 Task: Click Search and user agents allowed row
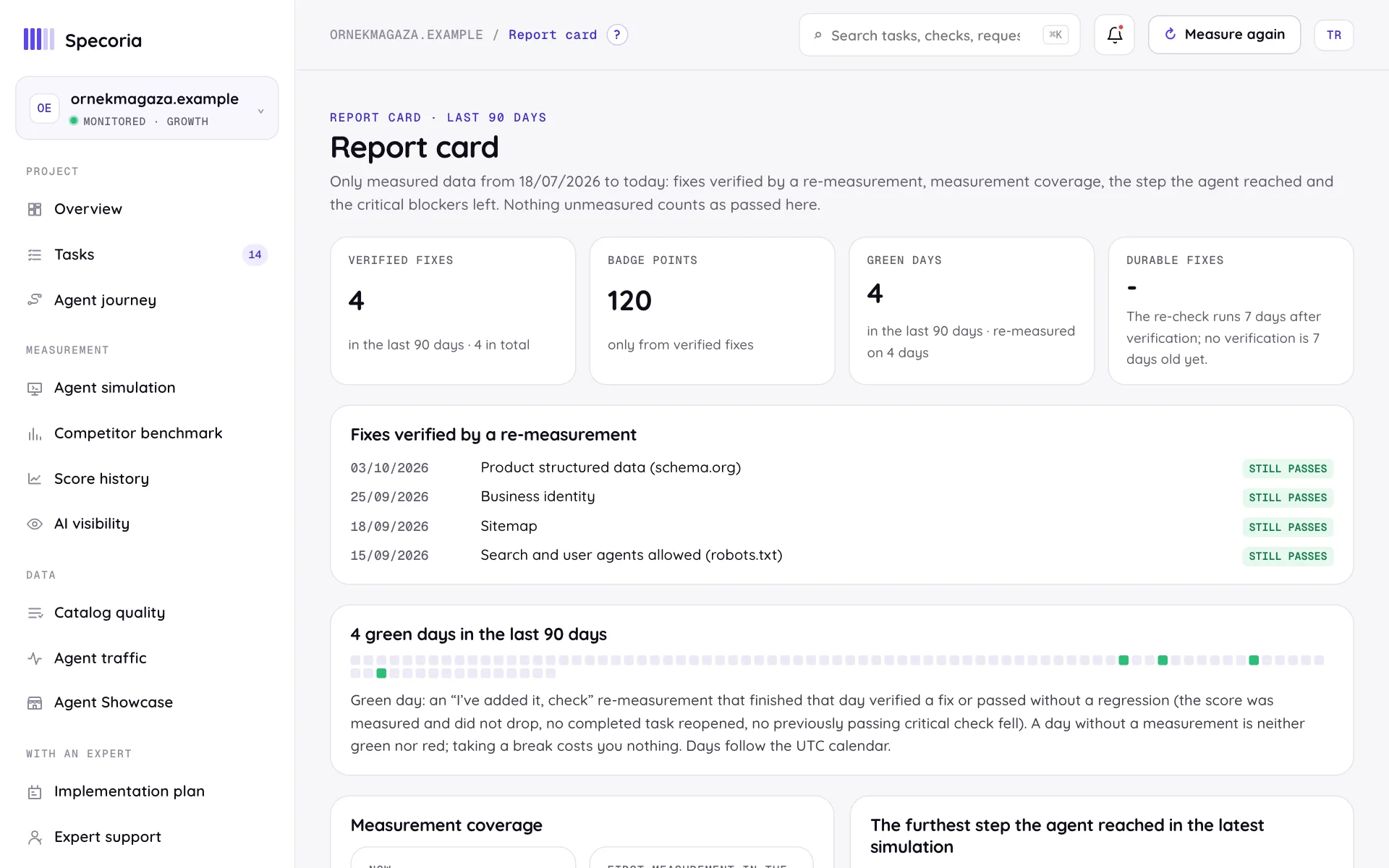pos(841,556)
